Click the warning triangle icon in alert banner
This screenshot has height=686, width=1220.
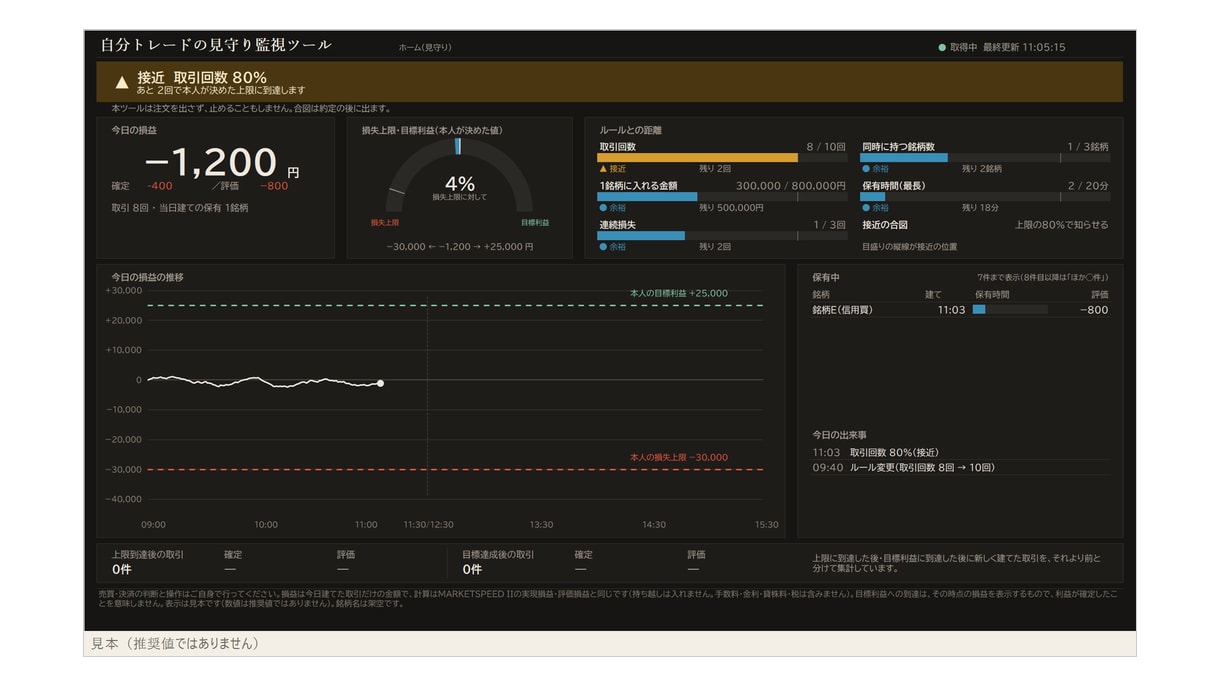pyautogui.click(x=122, y=82)
